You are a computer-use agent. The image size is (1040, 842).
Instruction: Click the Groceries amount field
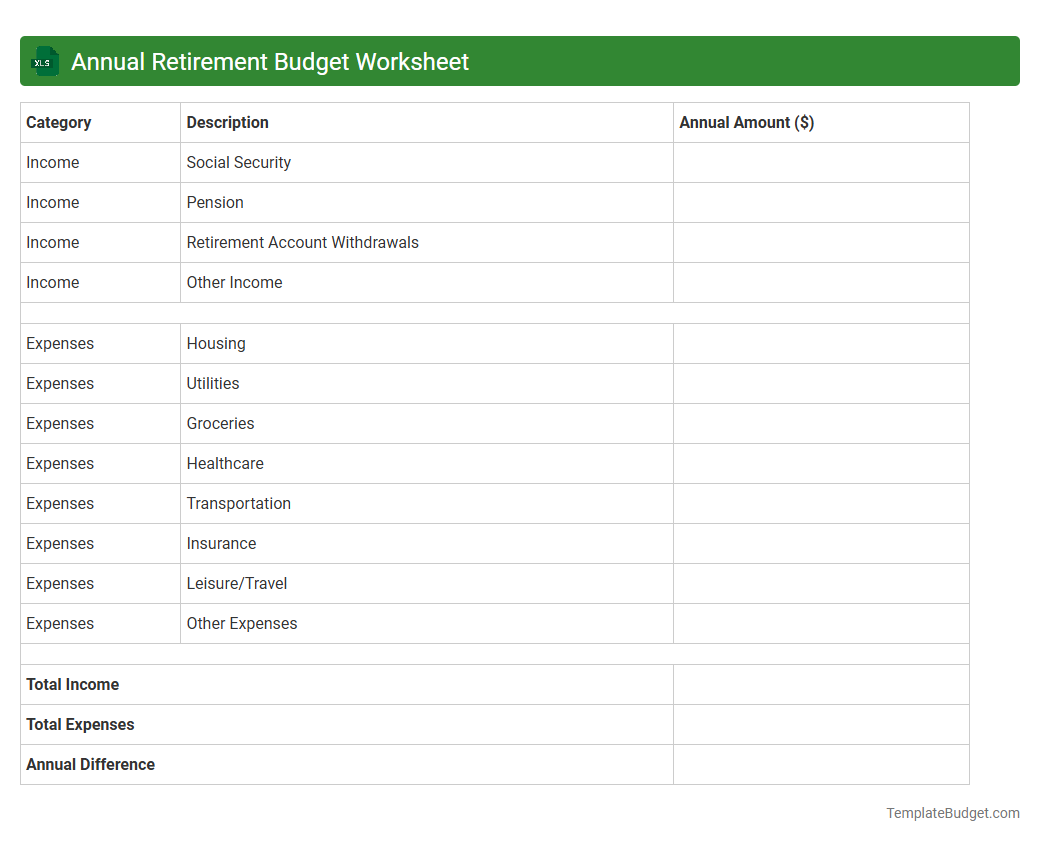tap(820, 423)
